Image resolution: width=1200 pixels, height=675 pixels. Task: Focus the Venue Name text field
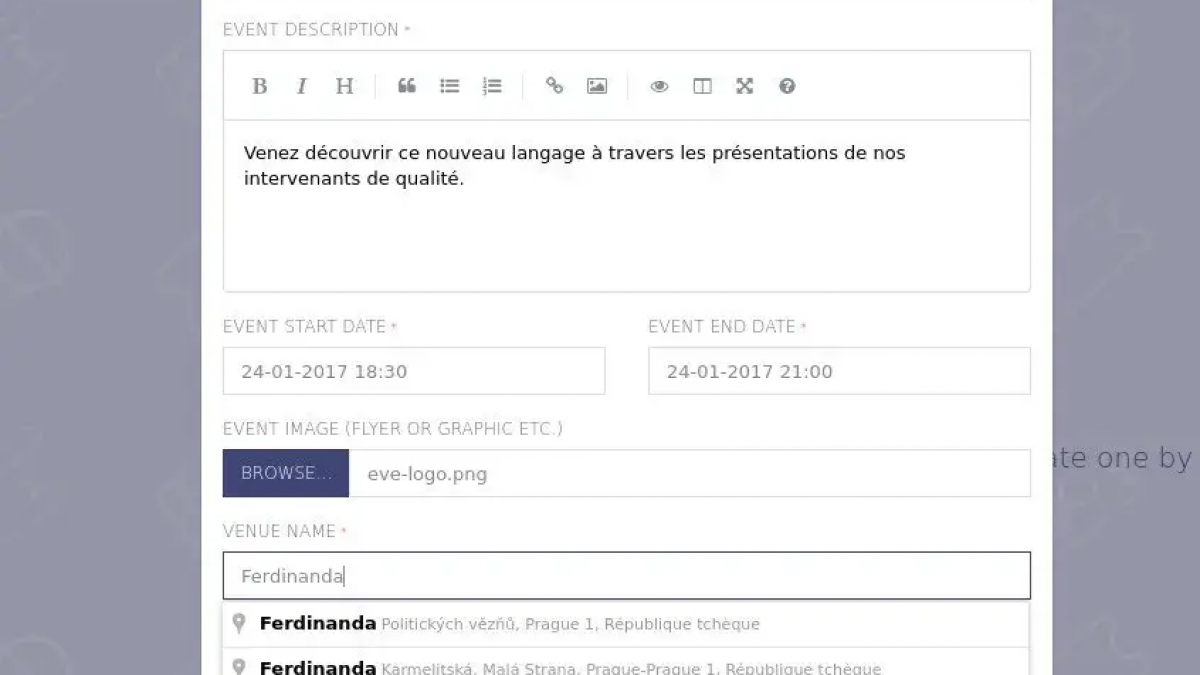pyautogui.click(x=626, y=576)
